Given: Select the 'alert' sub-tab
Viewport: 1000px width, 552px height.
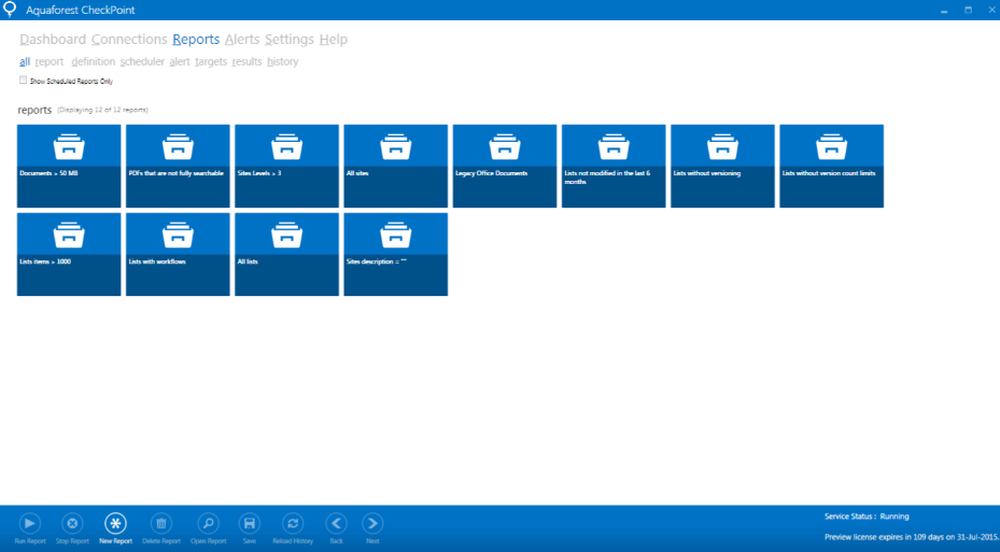Looking at the screenshot, I should click(x=179, y=62).
